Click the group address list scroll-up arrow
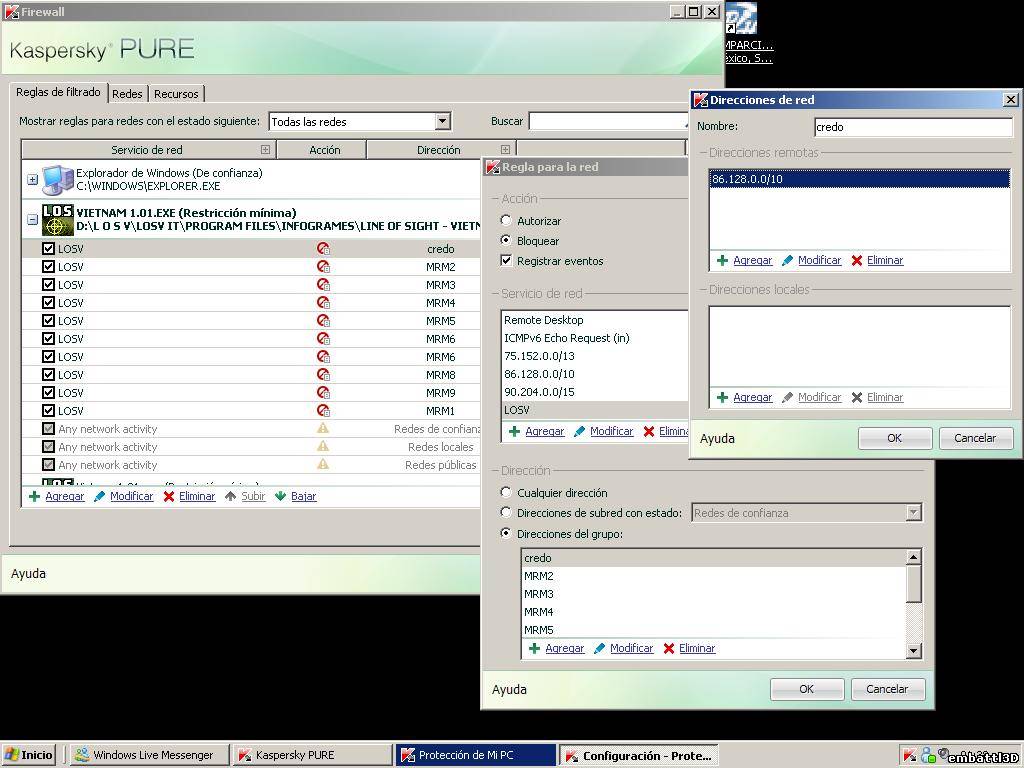The image size is (1024, 768). coord(914,557)
